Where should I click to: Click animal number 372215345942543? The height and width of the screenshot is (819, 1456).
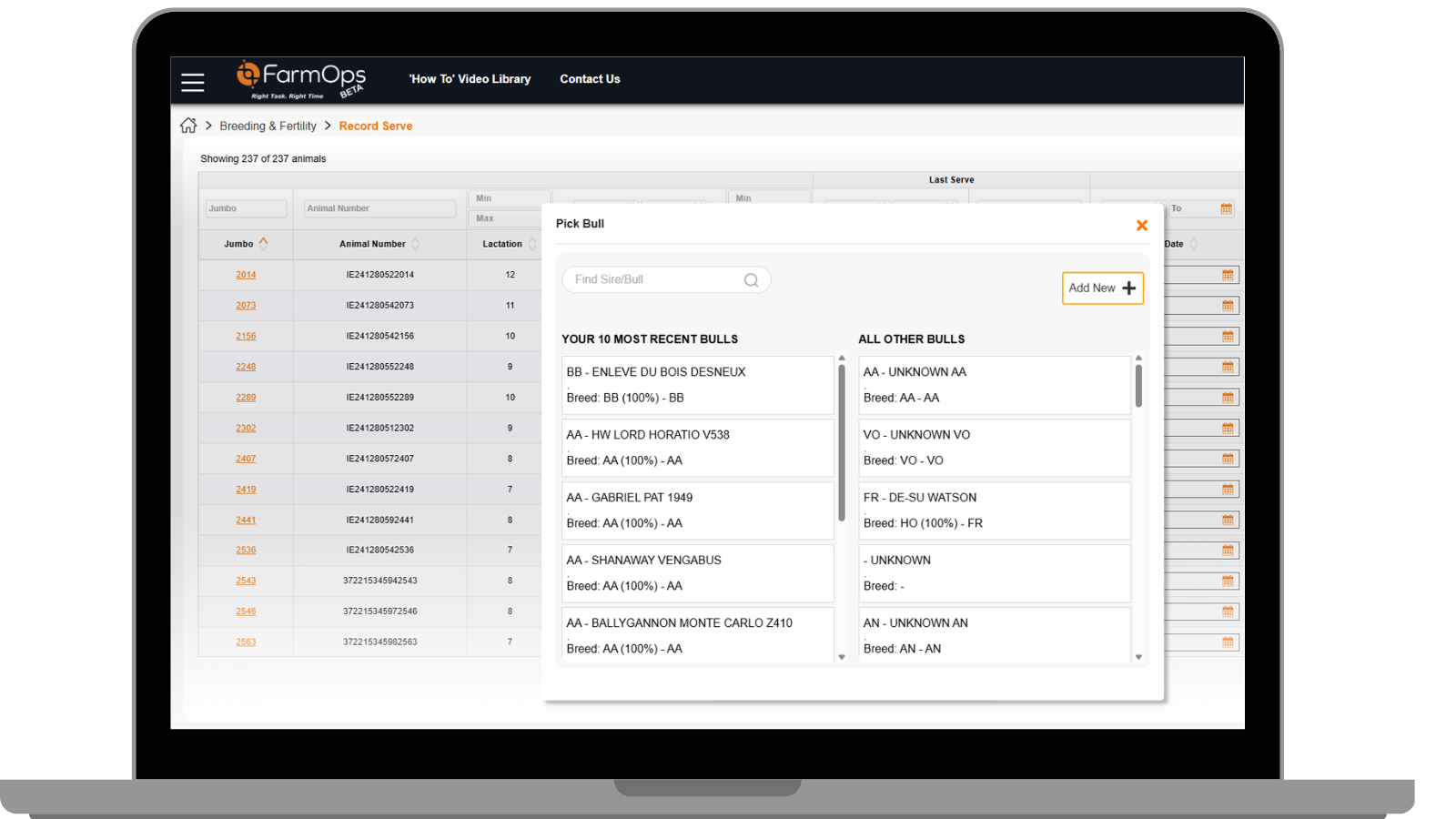point(379,581)
